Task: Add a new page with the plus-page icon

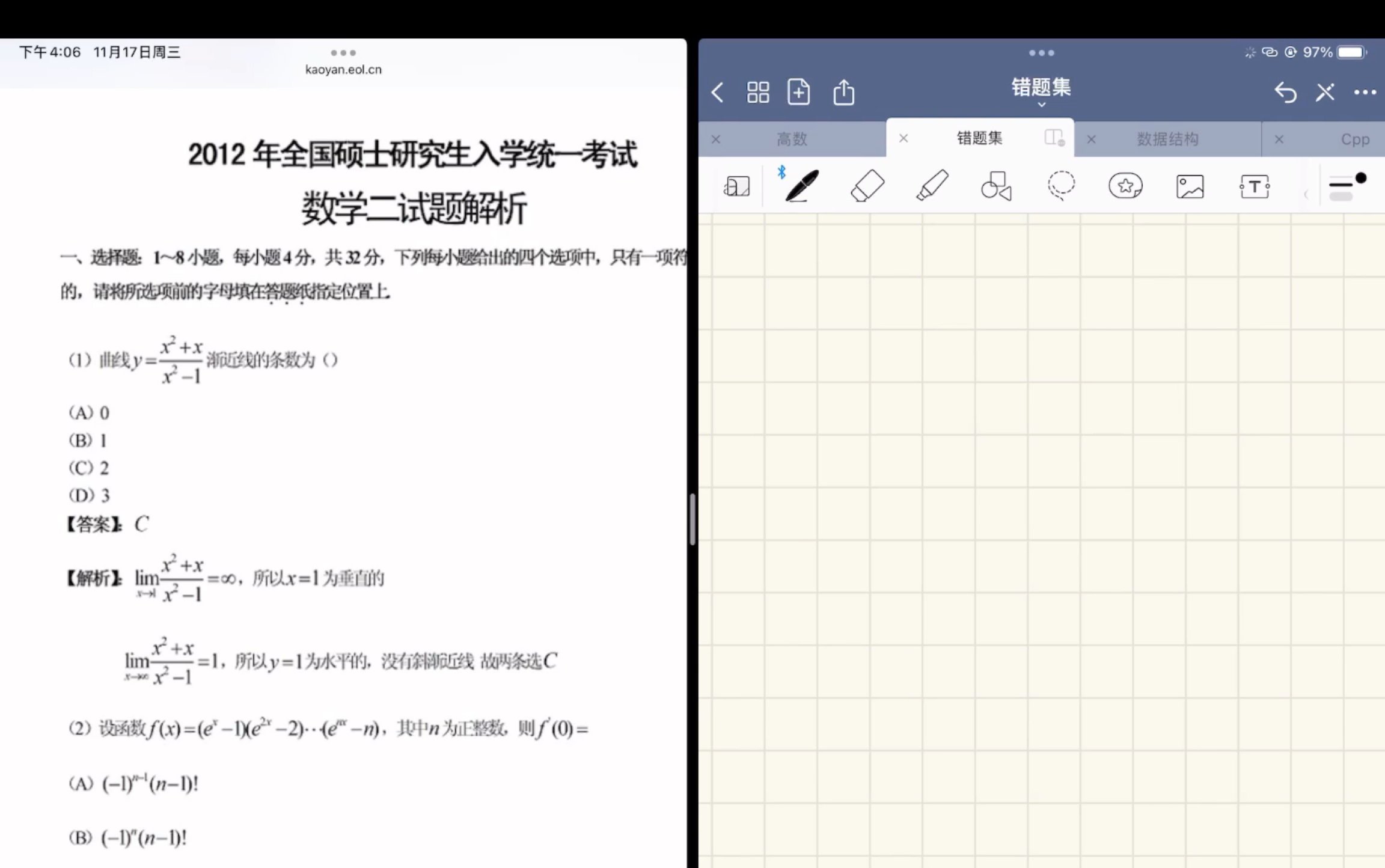Action: (x=798, y=92)
